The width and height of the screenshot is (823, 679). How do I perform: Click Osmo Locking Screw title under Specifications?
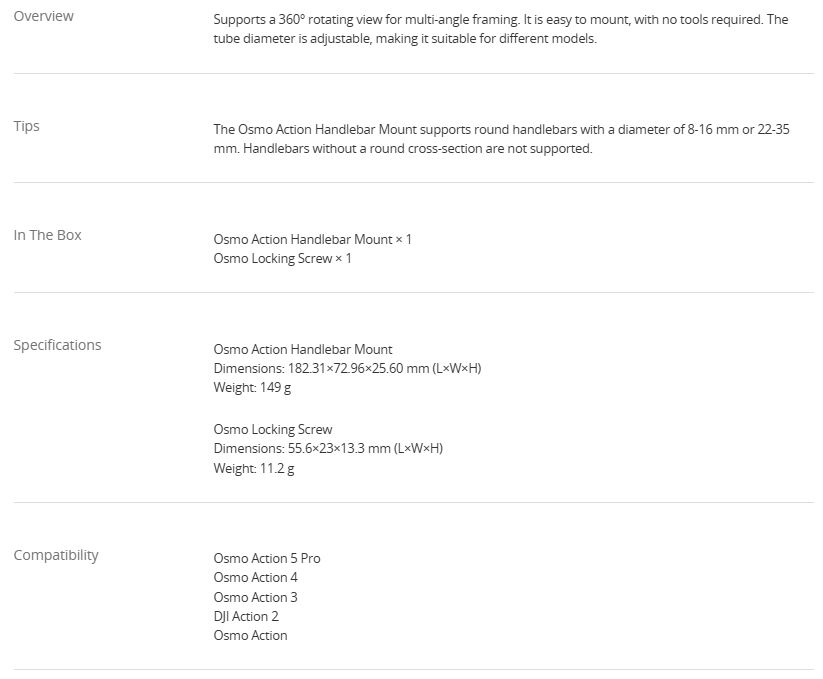coord(273,429)
